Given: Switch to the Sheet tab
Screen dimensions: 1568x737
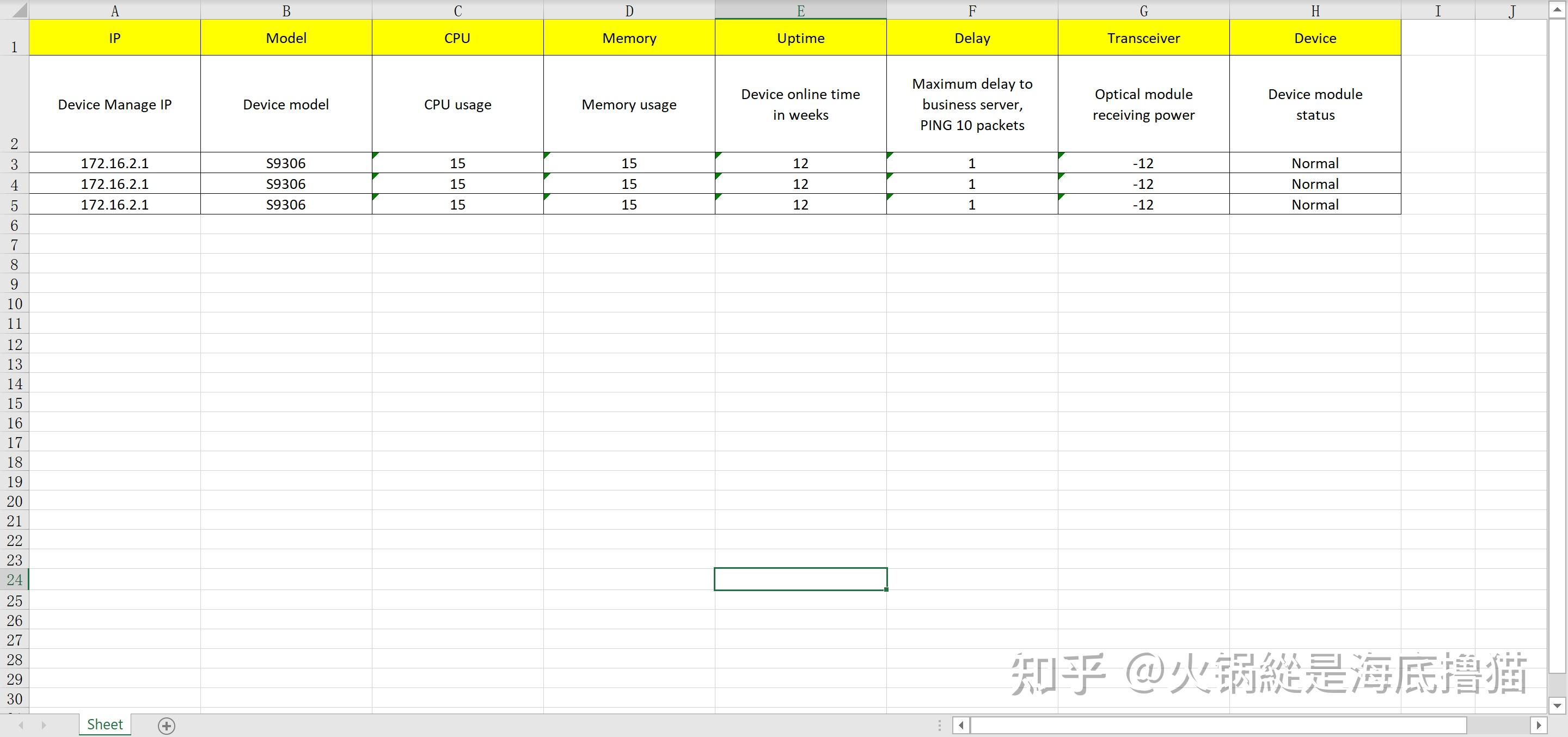Looking at the screenshot, I should 104,723.
